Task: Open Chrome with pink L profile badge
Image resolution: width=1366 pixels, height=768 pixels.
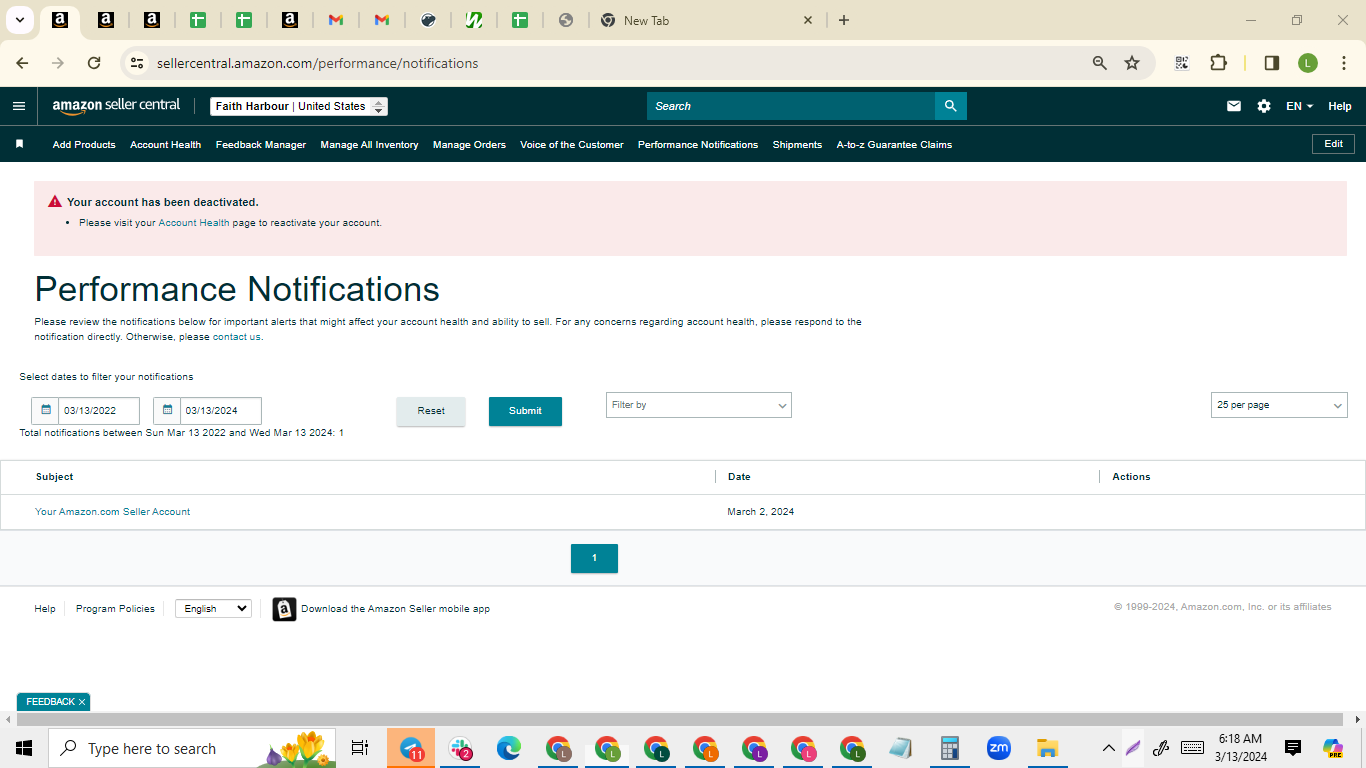Action: click(x=803, y=748)
